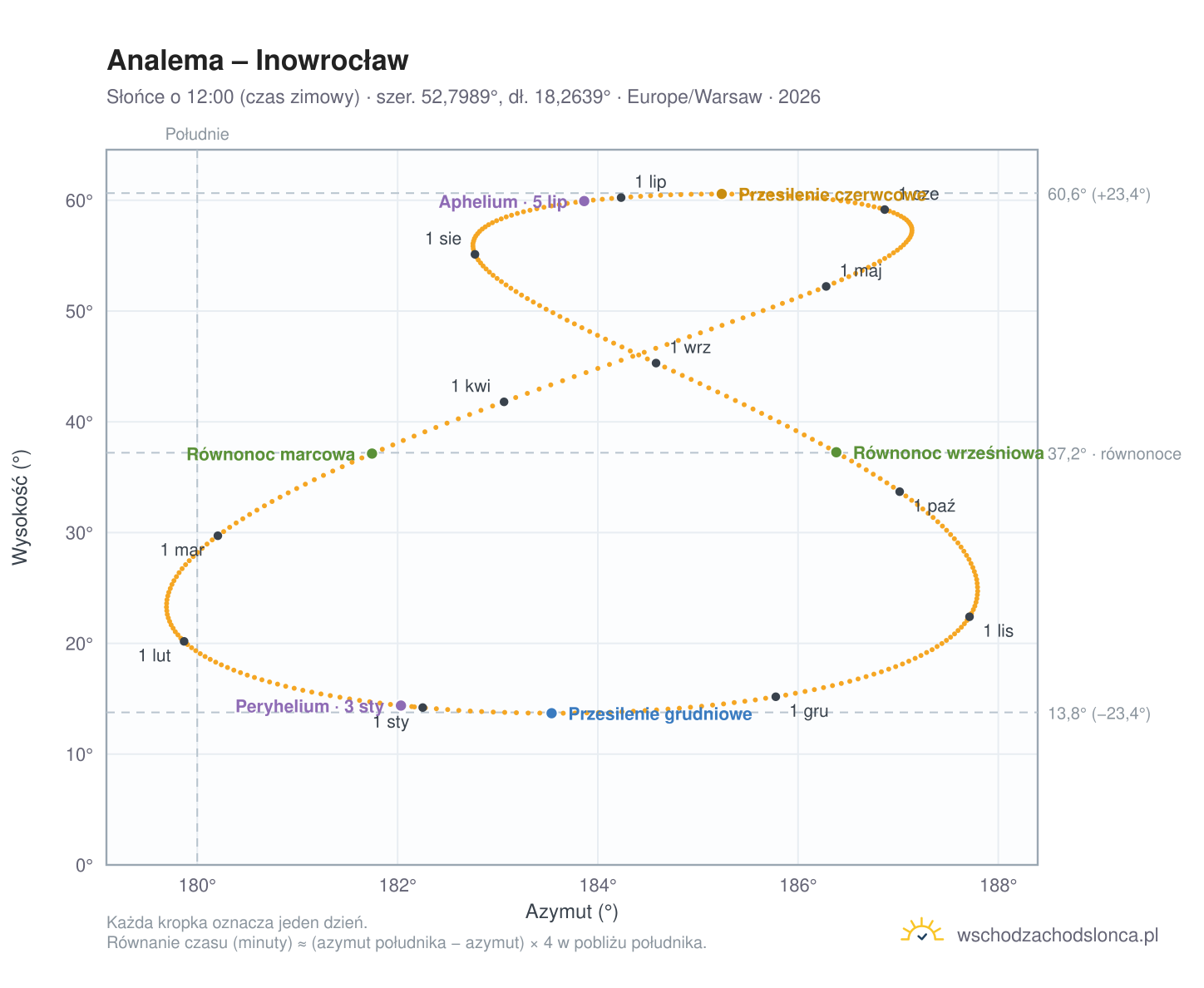Click the Analema – Inowrocław title
This screenshot has height=988, width=1204.
258,61
